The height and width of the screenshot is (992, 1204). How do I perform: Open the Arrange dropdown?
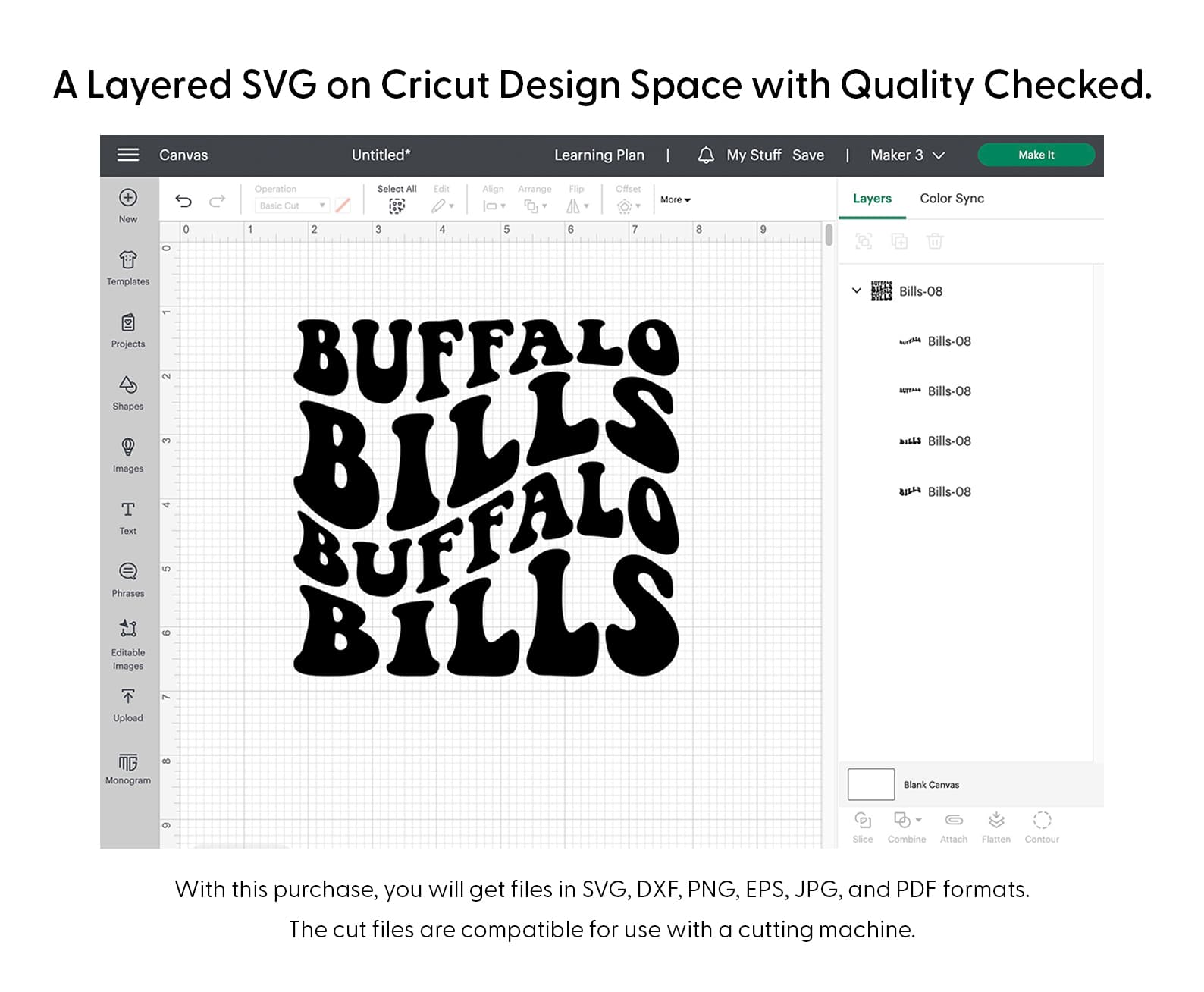pos(535,206)
